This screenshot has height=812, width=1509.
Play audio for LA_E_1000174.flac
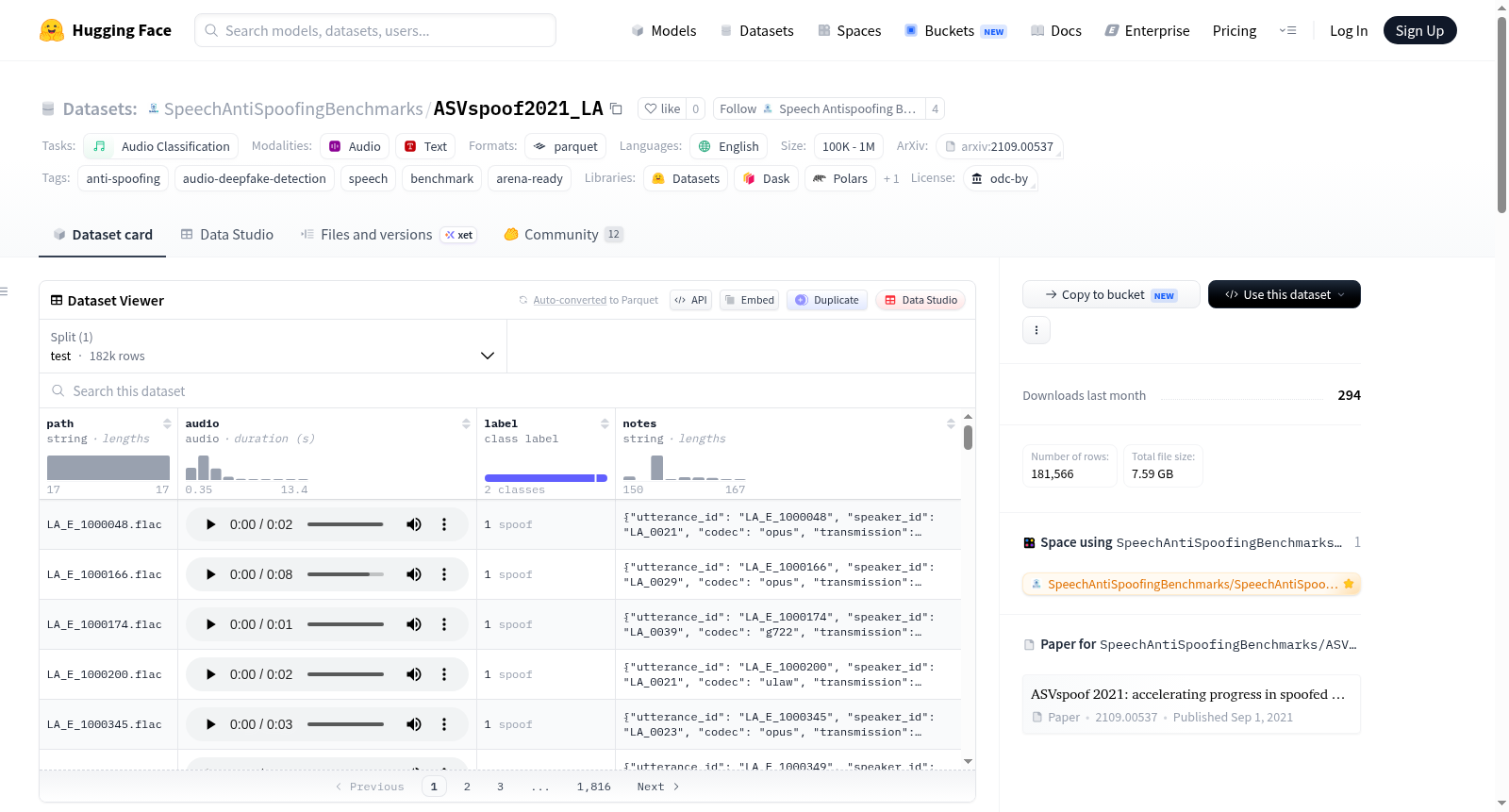click(x=210, y=624)
